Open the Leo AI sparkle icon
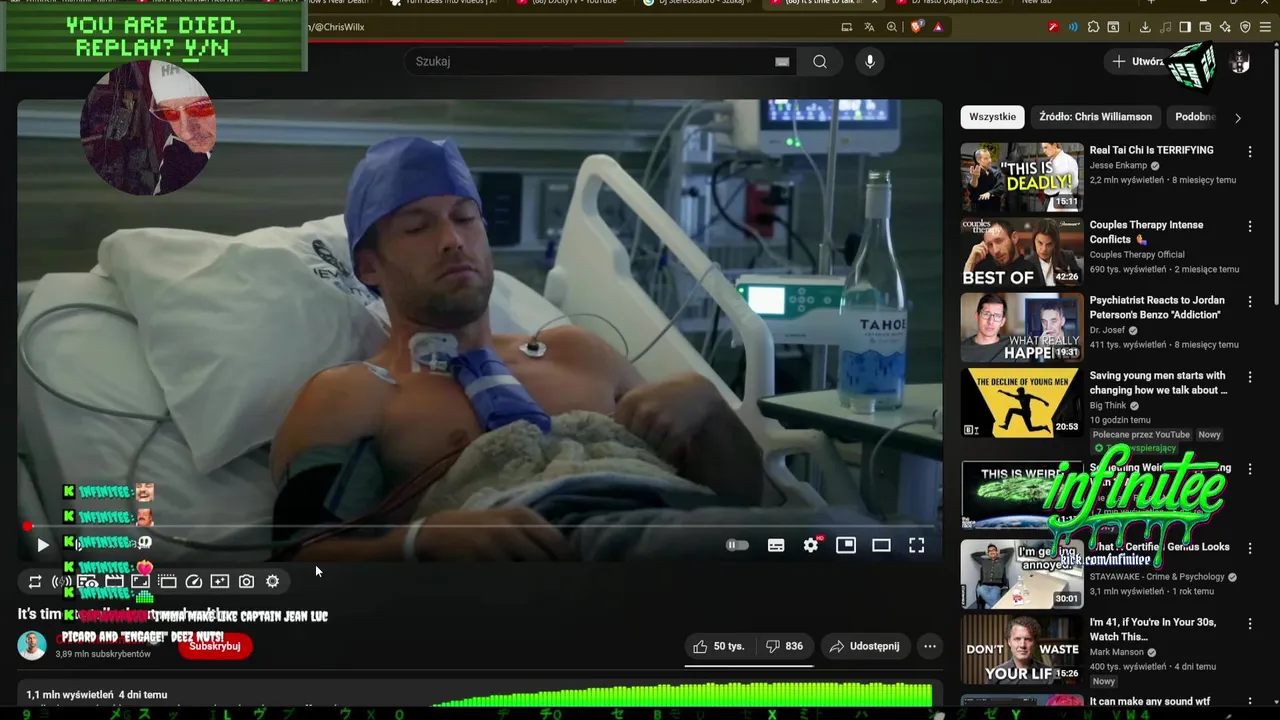The width and height of the screenshot is (1280, 720). [x=1225, y=27]
